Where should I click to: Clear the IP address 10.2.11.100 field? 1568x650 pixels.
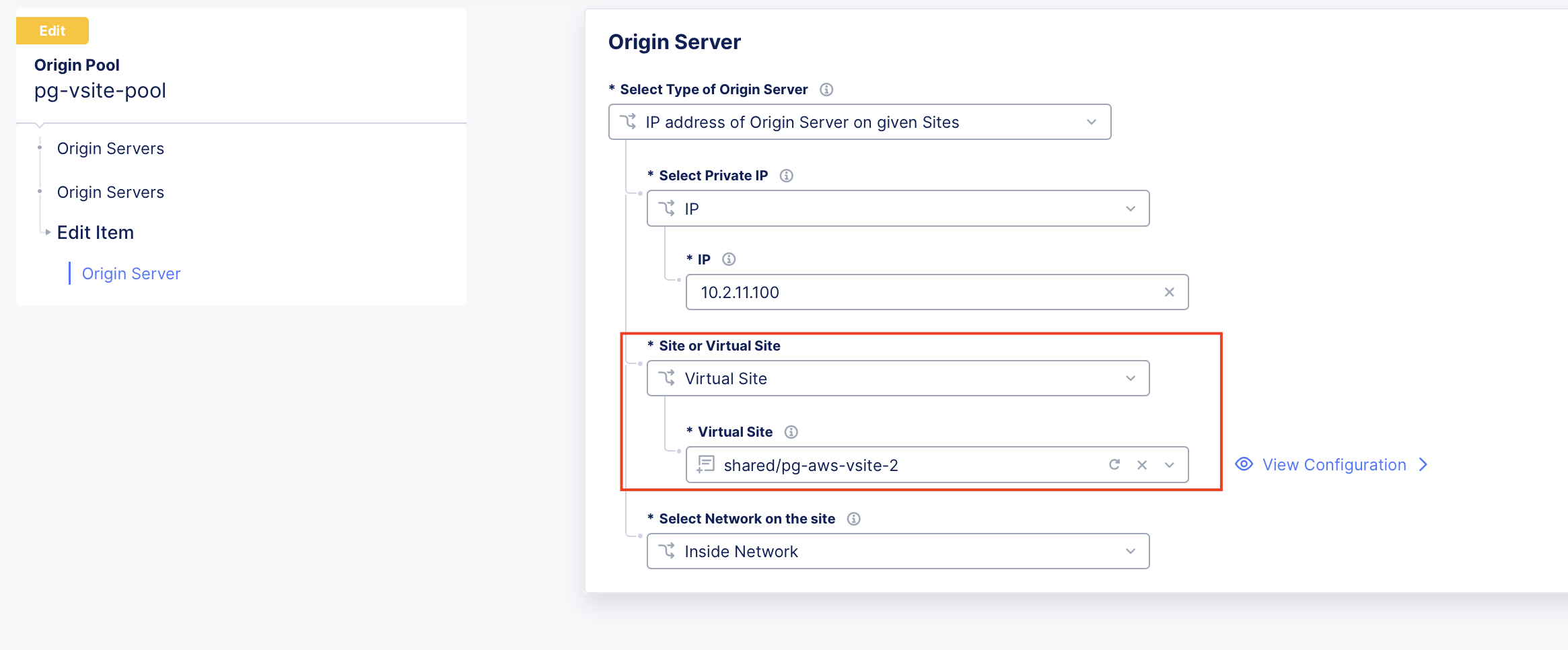coord(1169,292)
